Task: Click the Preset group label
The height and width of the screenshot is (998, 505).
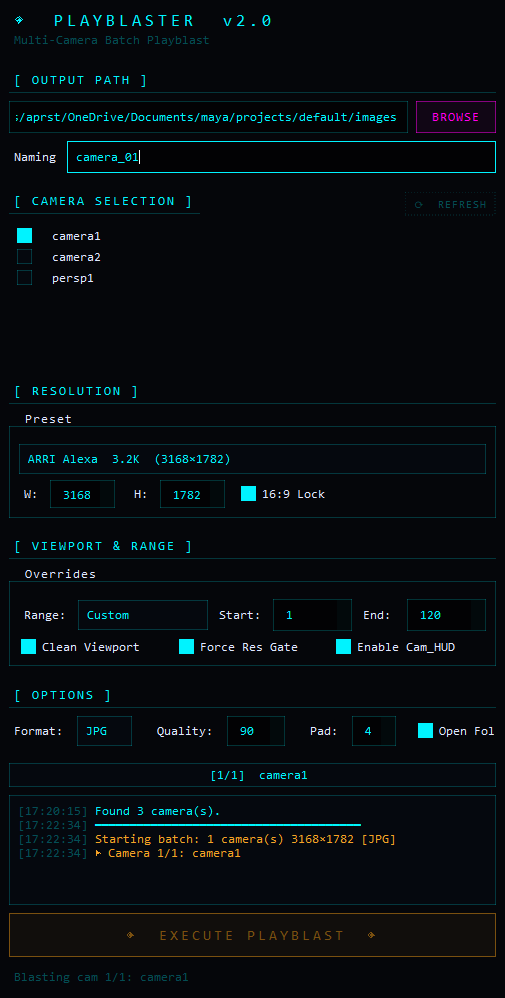Action: tap(48, 419)
